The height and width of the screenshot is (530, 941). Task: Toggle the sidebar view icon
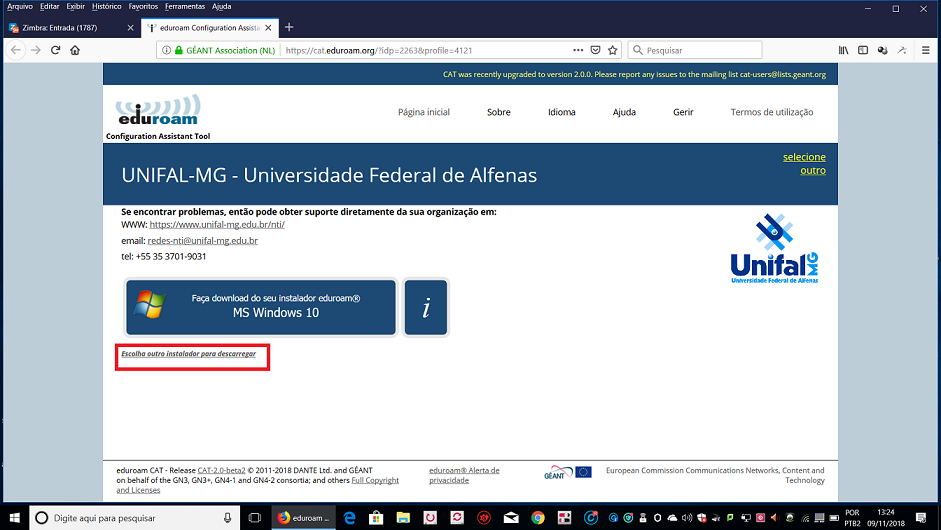point(863,50)
